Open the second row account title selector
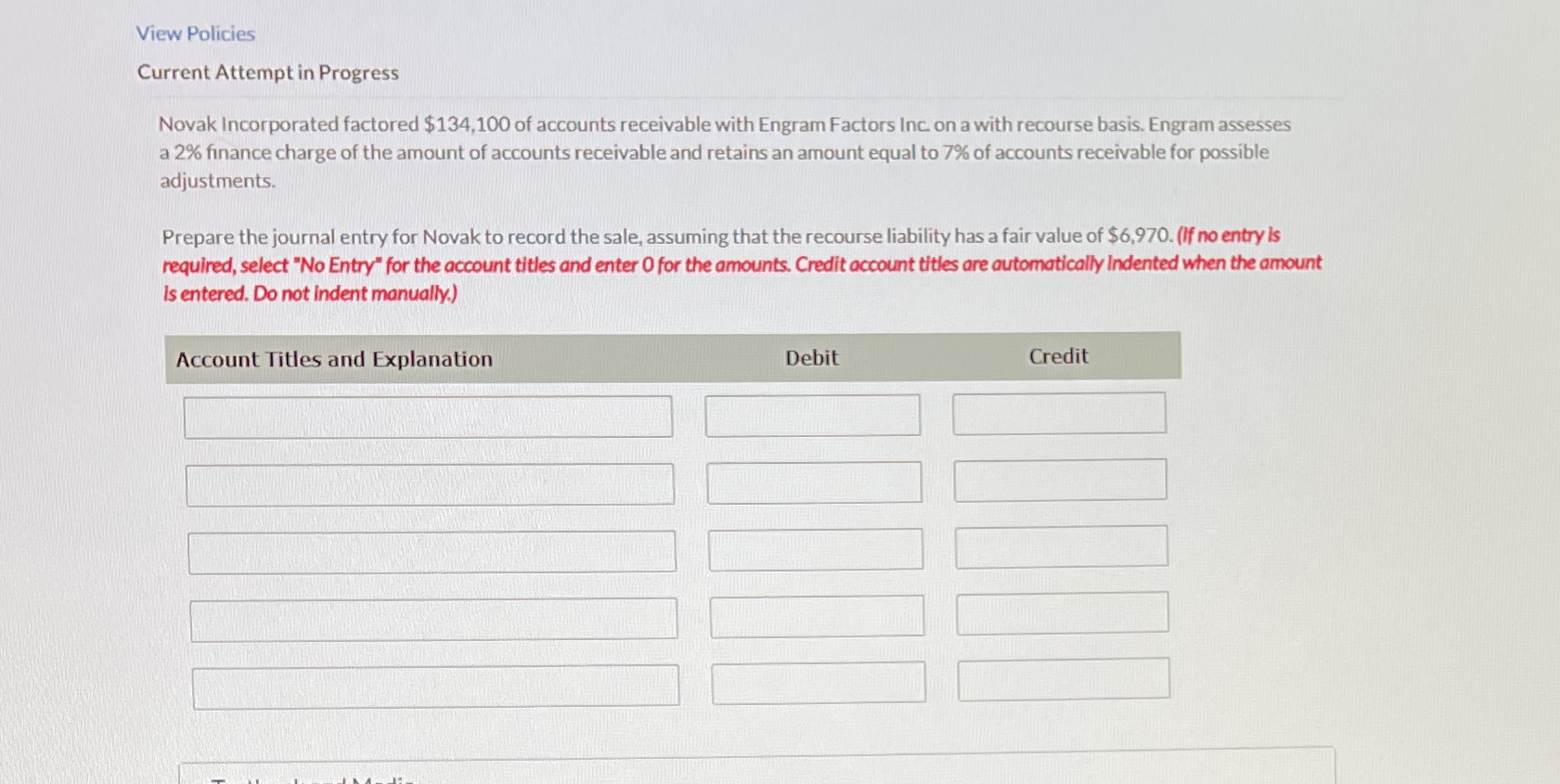The image size is (1560, 784). coord(432,484)
